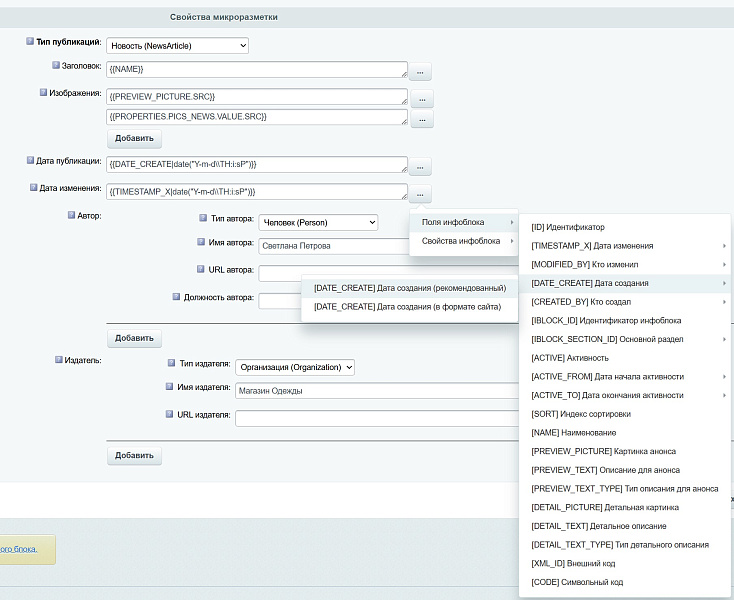Click the hint icon next to URL издателя
This screenshot has width=734, height=600.
169,414
